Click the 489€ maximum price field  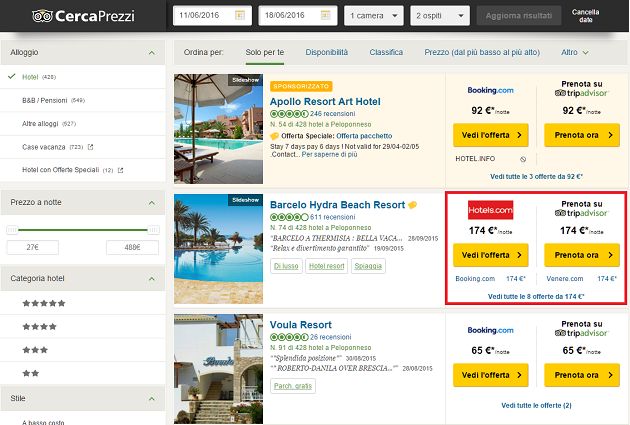132,247
